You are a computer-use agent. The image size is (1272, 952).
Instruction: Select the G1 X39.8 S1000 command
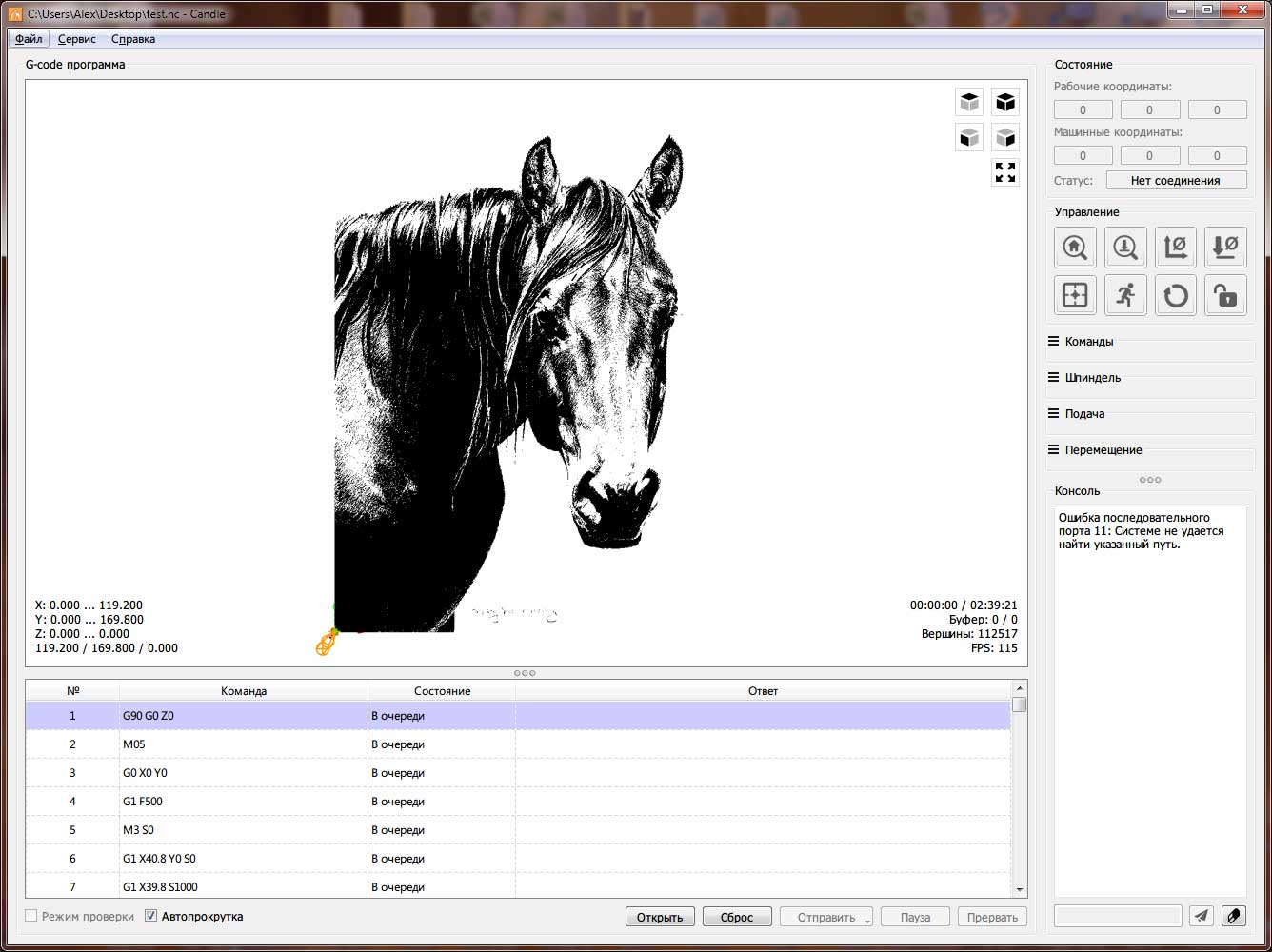[x=518, y=886]
